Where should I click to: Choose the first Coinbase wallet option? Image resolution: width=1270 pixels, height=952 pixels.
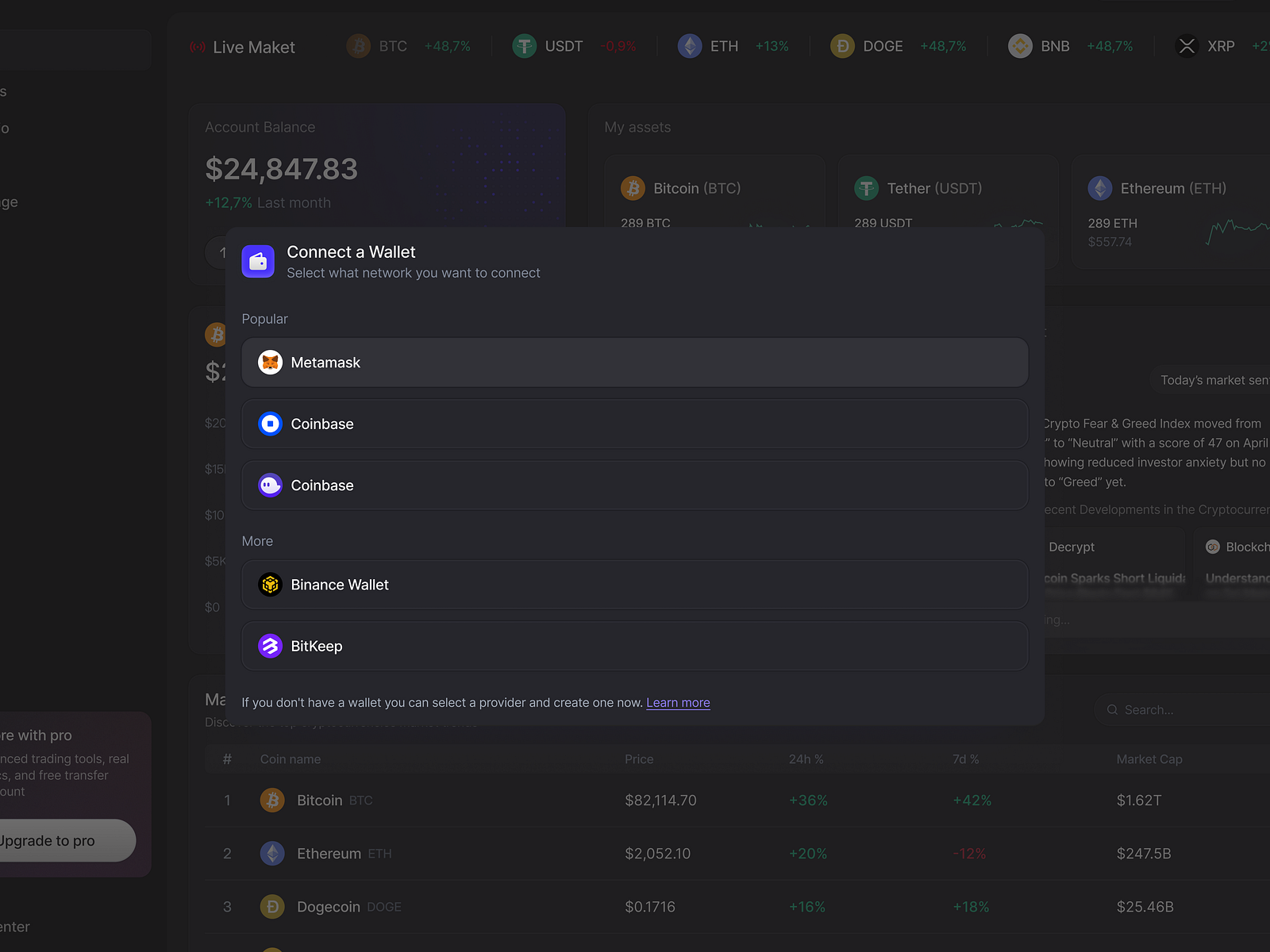(634, 424)
